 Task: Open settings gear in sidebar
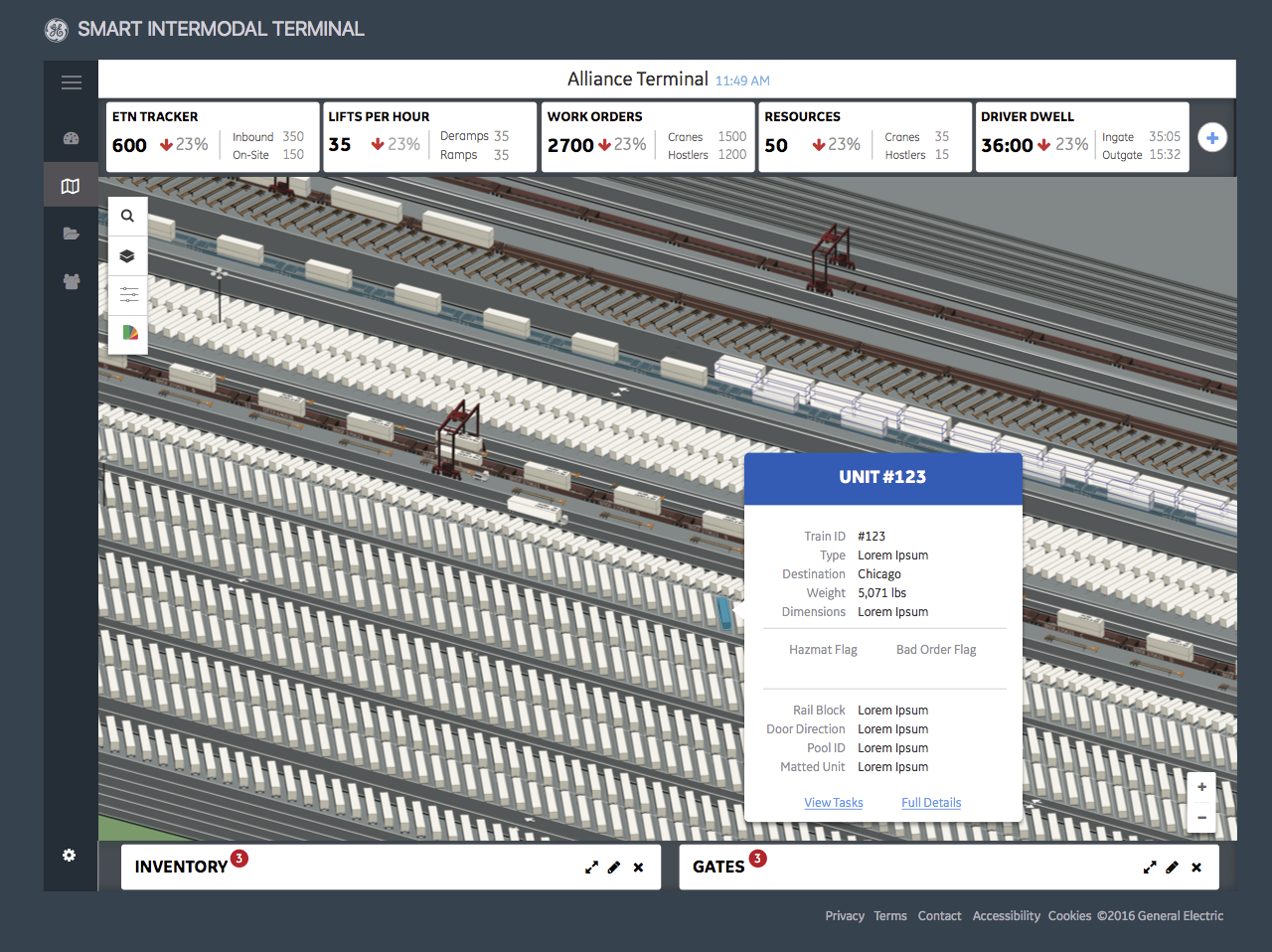69,855
